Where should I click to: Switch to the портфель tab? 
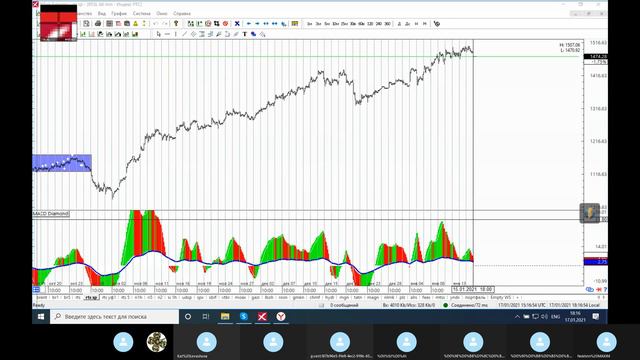tap(475, 298)
